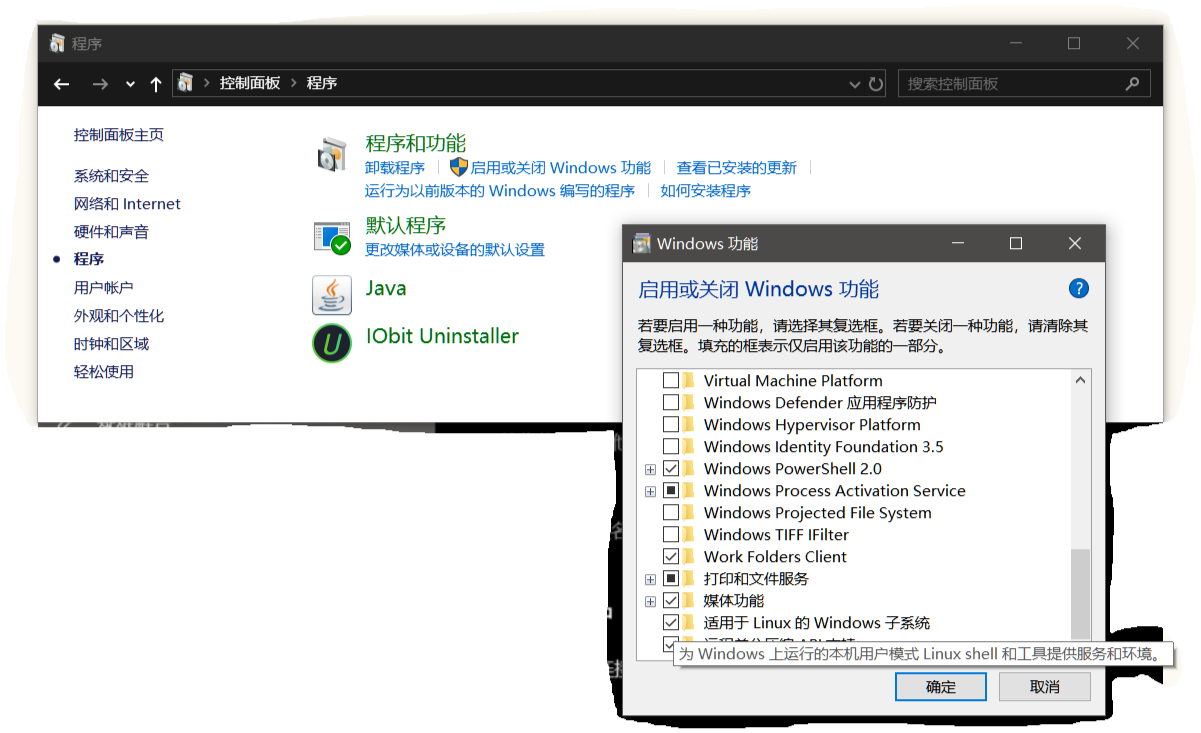Select Windows TIFF IFilter text row
1201x733 pixels.
[x=776, y=535]
